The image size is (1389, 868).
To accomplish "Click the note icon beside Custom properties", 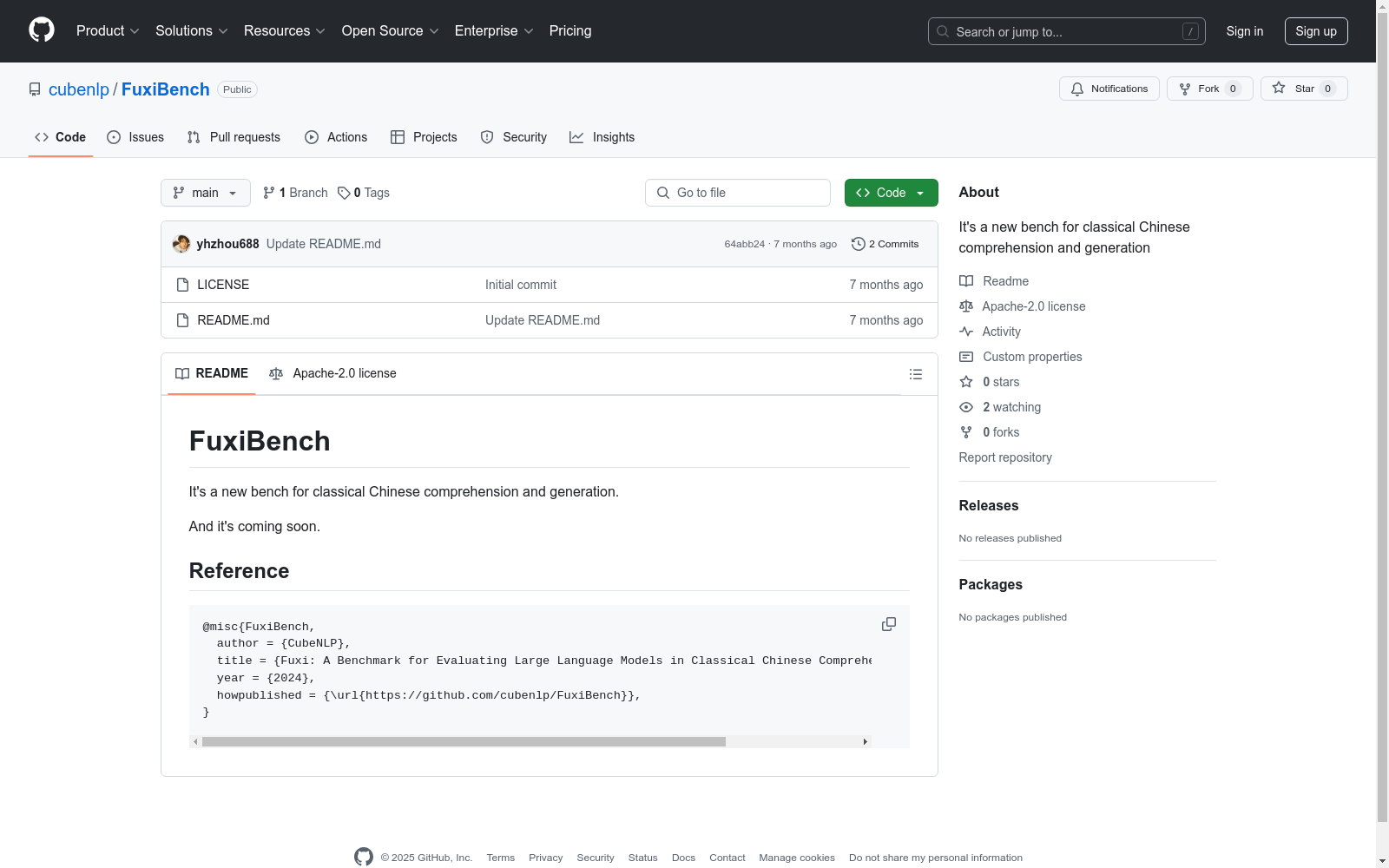I will point(966,357).
